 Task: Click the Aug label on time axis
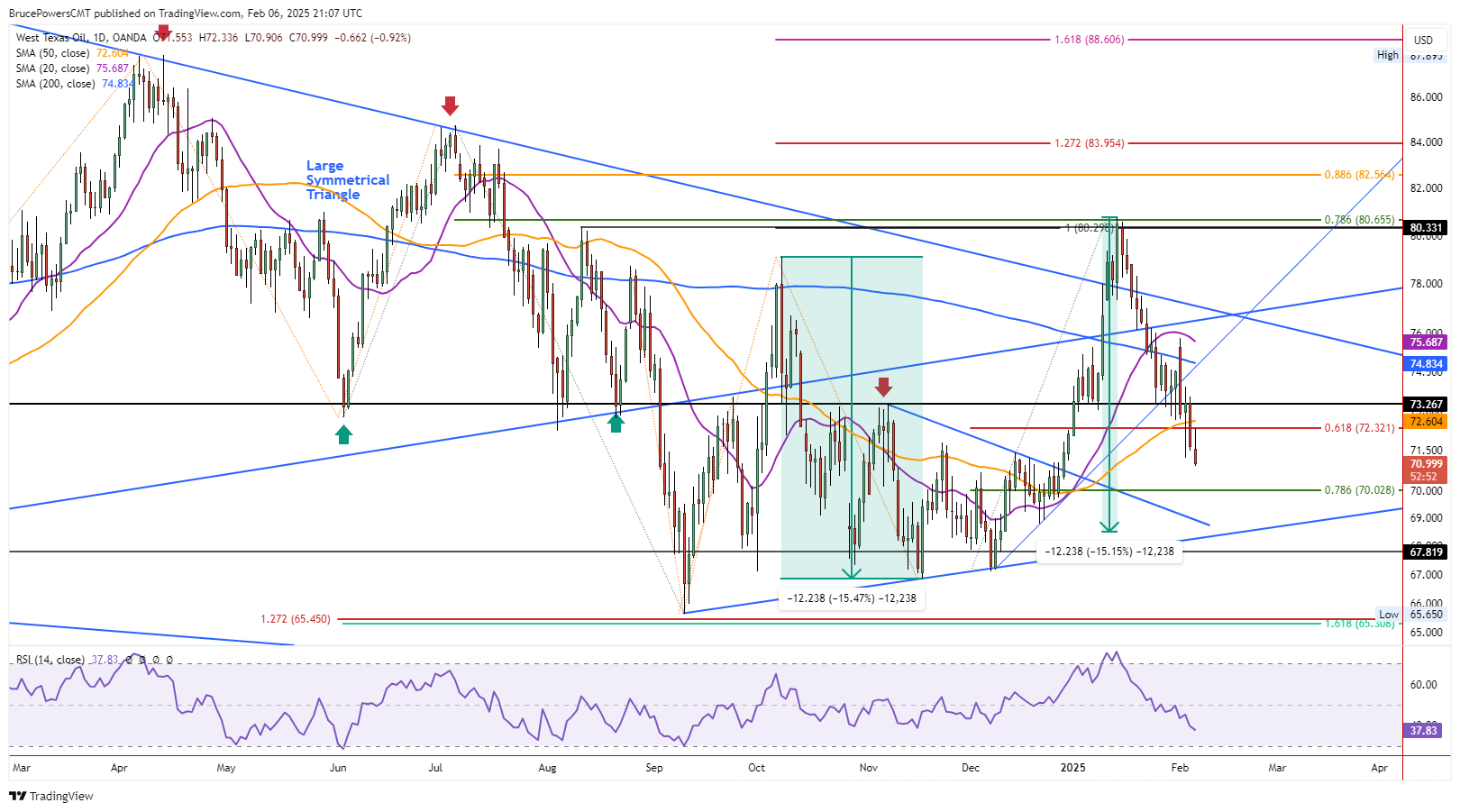[547, 768]
